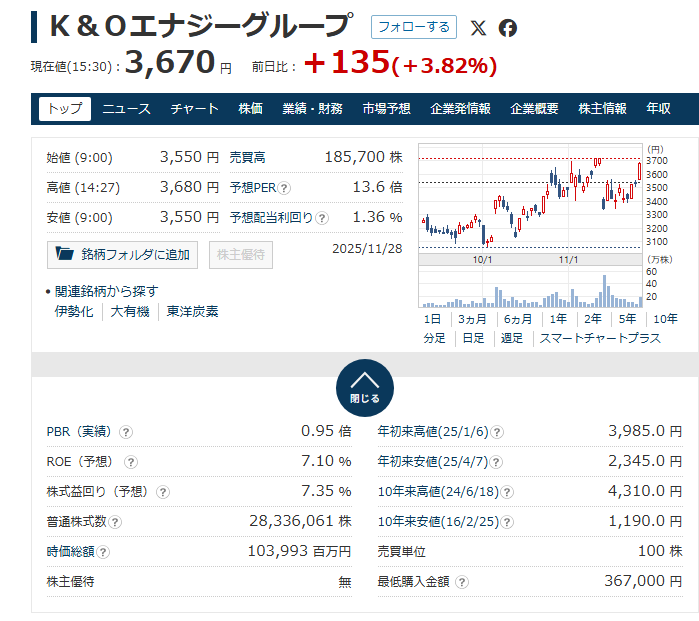This screenshot has height=621, width=699.
Task: Open the スマートチャートプラス link
Action: (600, 338)
